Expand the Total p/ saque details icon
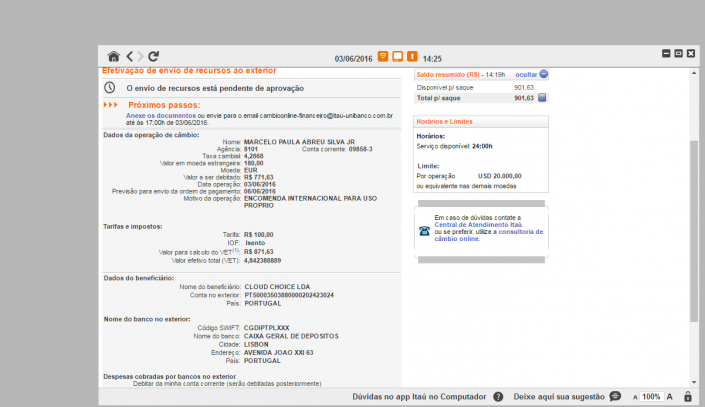Image resolution: width=705 pixels, height=407 pixels. click(x=543, y=98)
